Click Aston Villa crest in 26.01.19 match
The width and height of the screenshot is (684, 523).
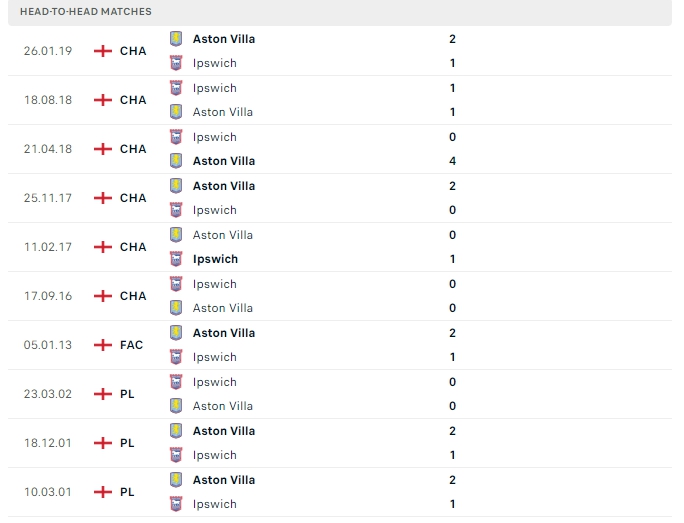tap(177, 39)
